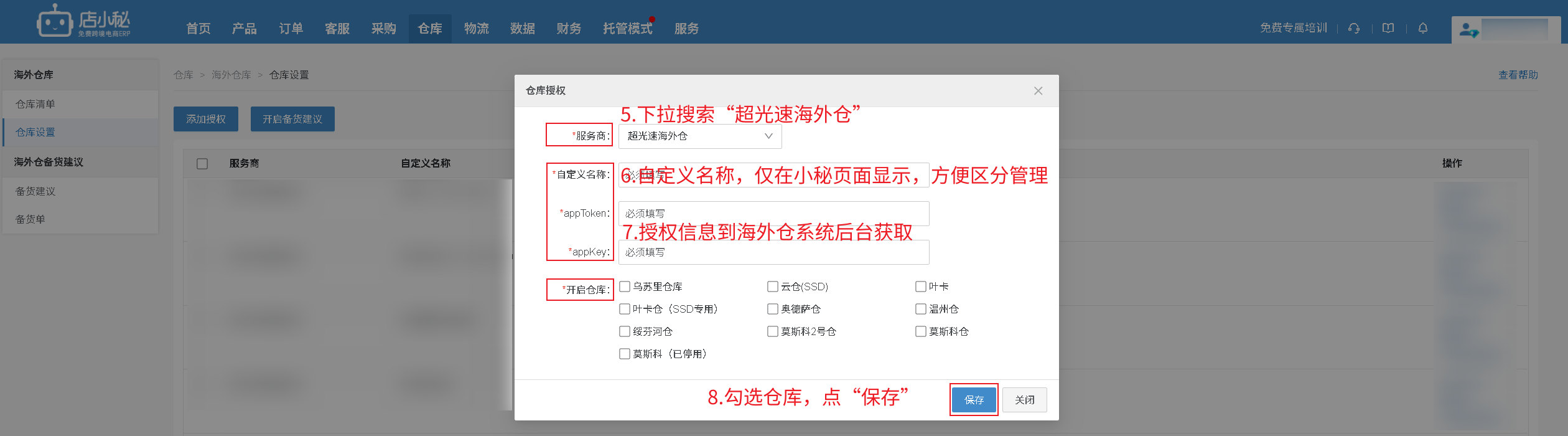The width and height of the screenshot is (1568, 436).
Task: Click the 开启备货建议 button
Action: (x=292, y=119)
